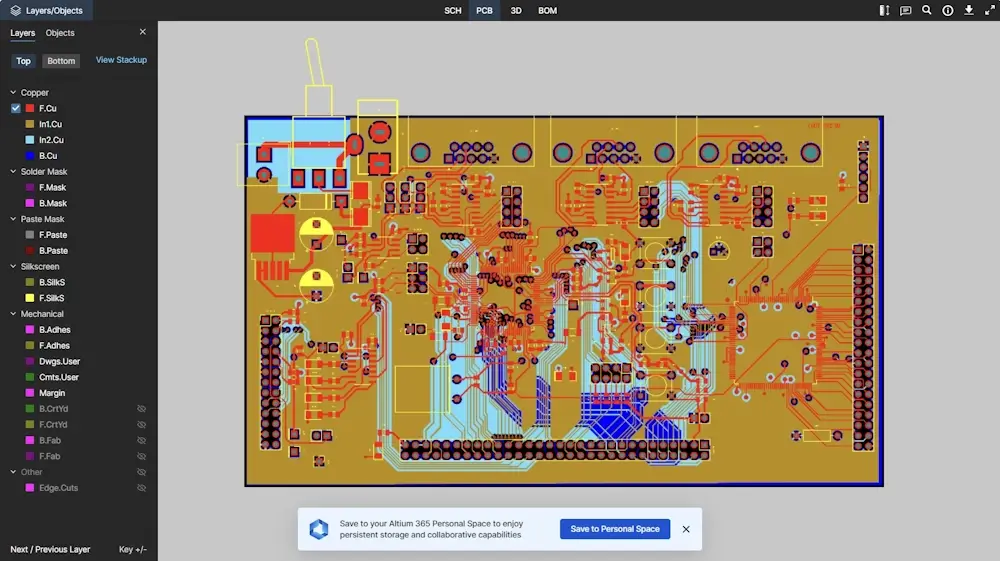Collapse the Copper layer group
Viewport: 1000px width, 561px height.
(x=13, y=93)
